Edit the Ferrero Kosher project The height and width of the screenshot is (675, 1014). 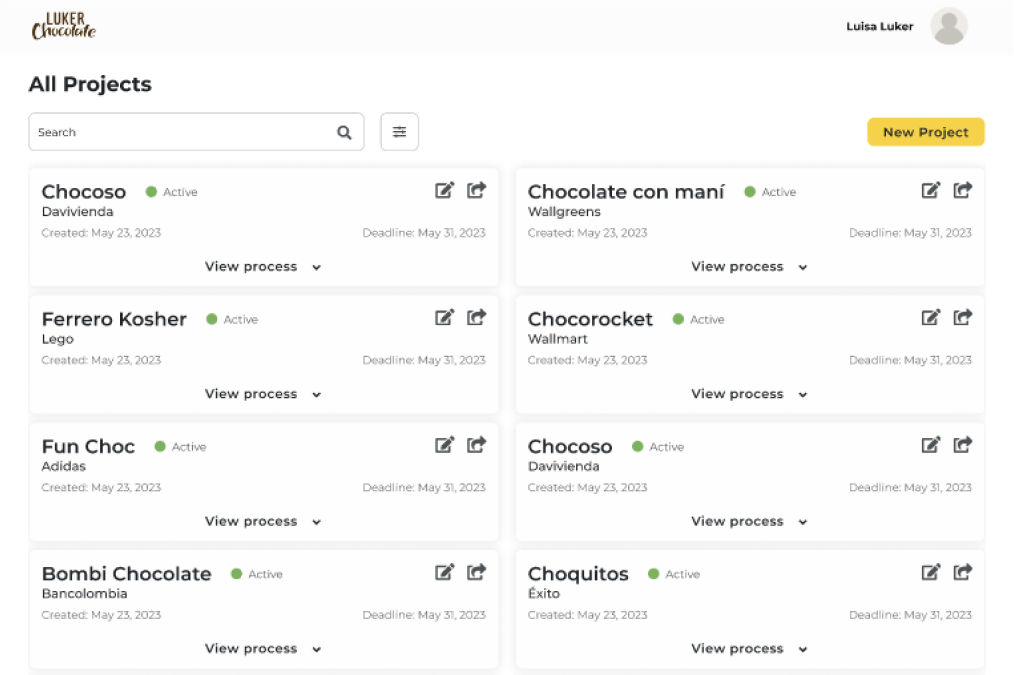(444, 317)
